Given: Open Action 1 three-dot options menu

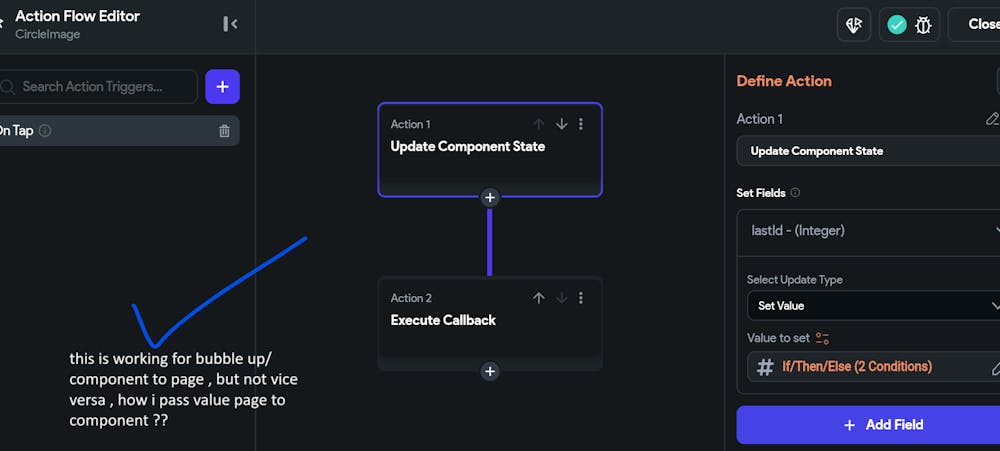Looking at the screenshot, I should [581, 124].
